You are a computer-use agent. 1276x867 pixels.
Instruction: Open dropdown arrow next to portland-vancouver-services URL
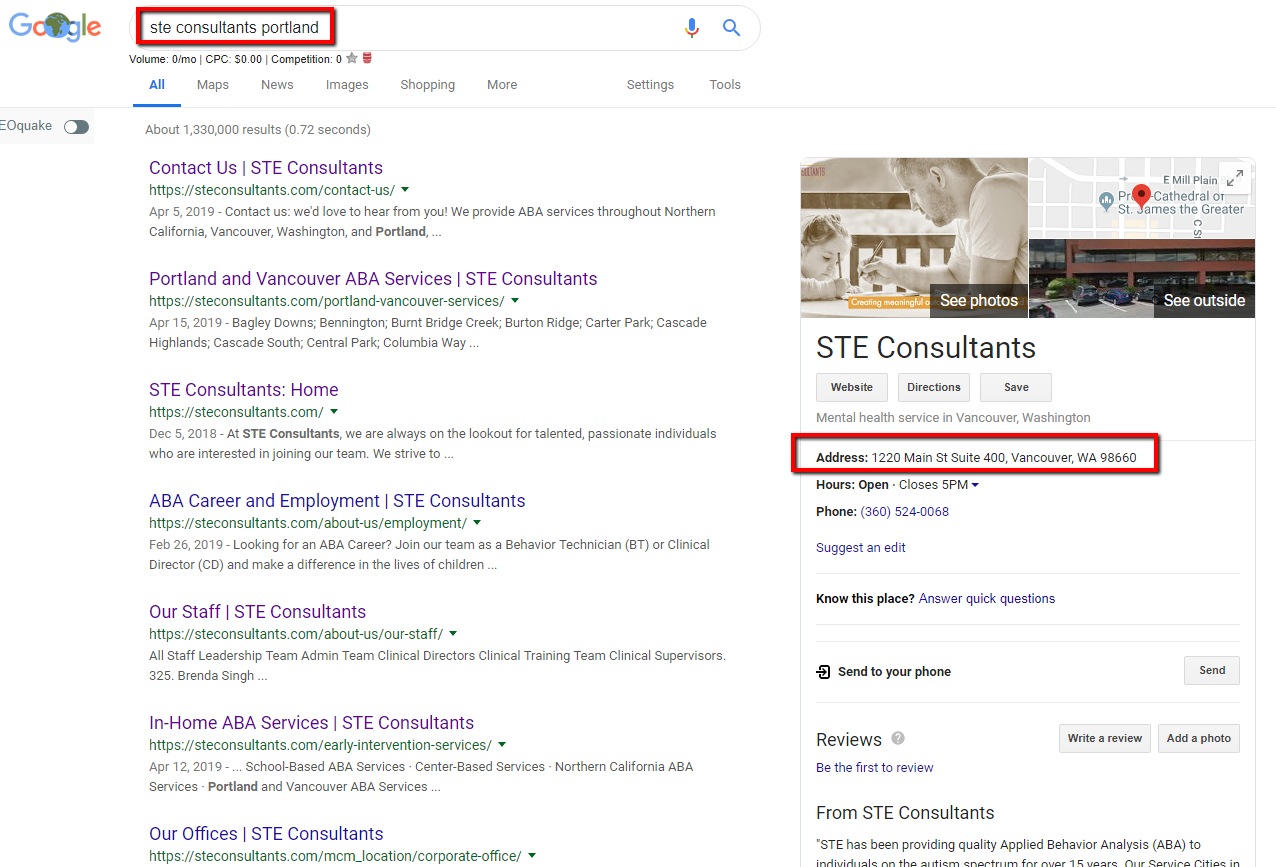click(515, 300)
